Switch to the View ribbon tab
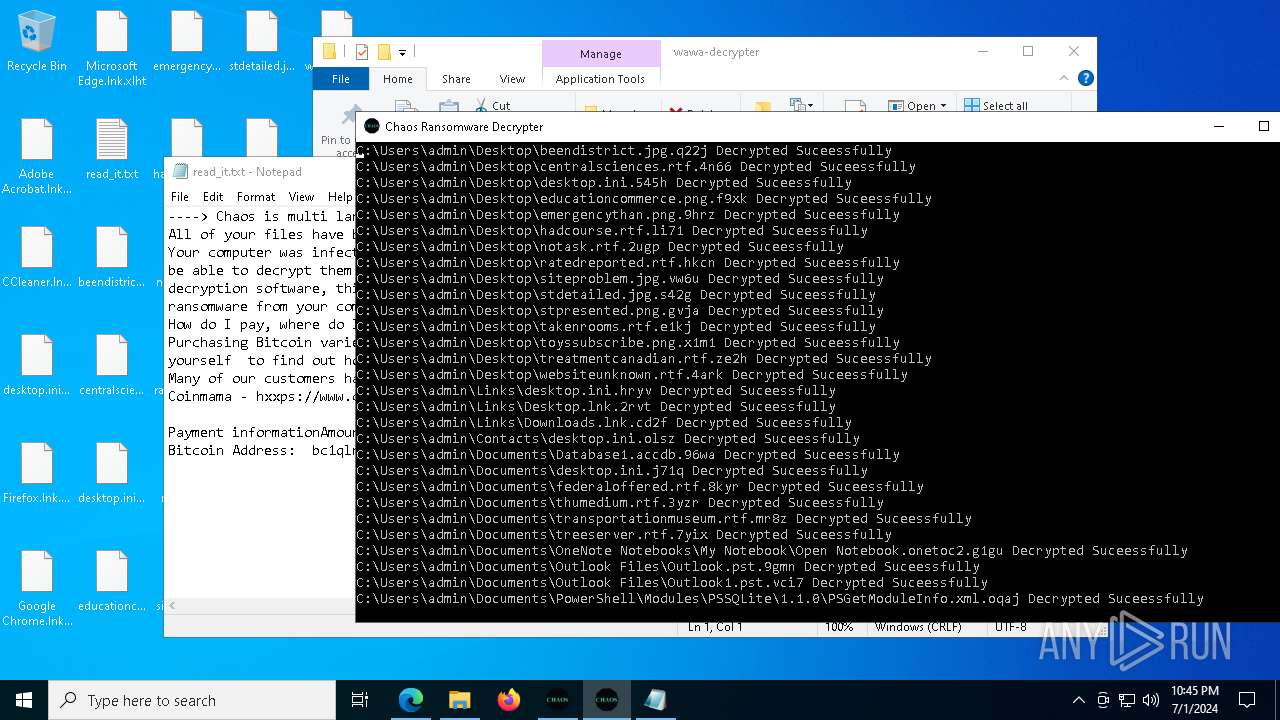Screen dimensions: 1280x720 coord(512,79)
